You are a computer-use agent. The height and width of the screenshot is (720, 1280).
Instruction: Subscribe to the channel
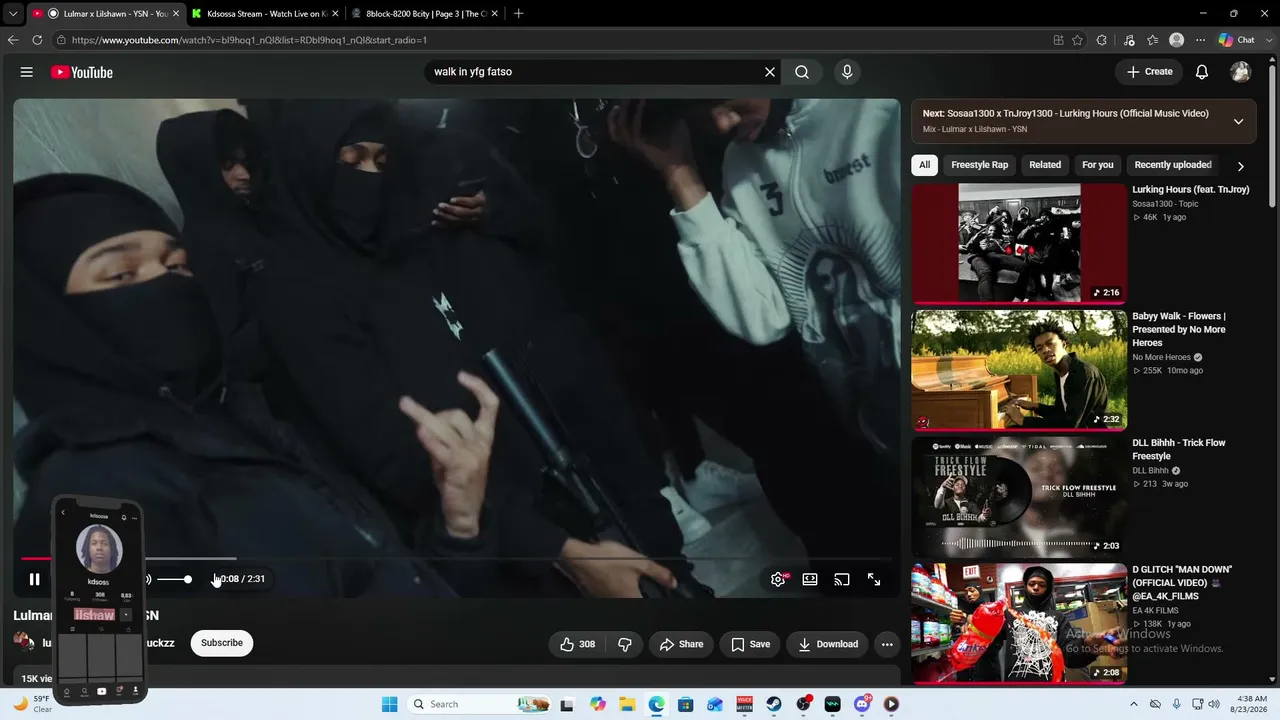click(222, 643)
